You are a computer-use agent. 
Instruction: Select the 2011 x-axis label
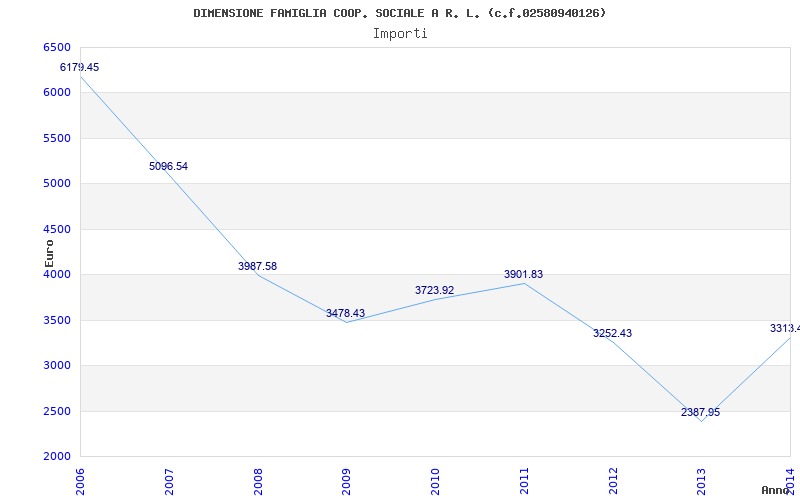pos(524,480)
